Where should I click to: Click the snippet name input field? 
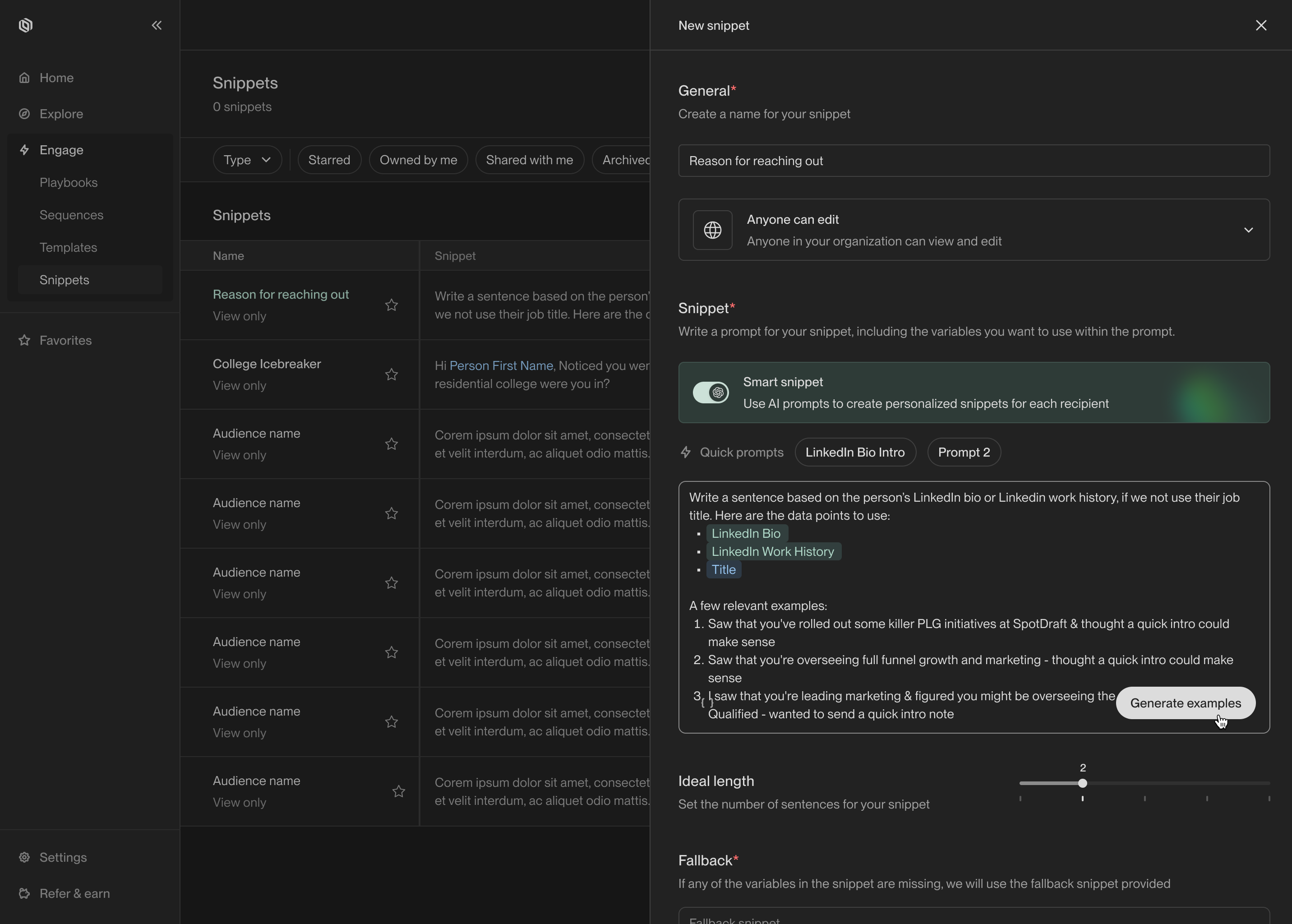(x=974, y=161)
